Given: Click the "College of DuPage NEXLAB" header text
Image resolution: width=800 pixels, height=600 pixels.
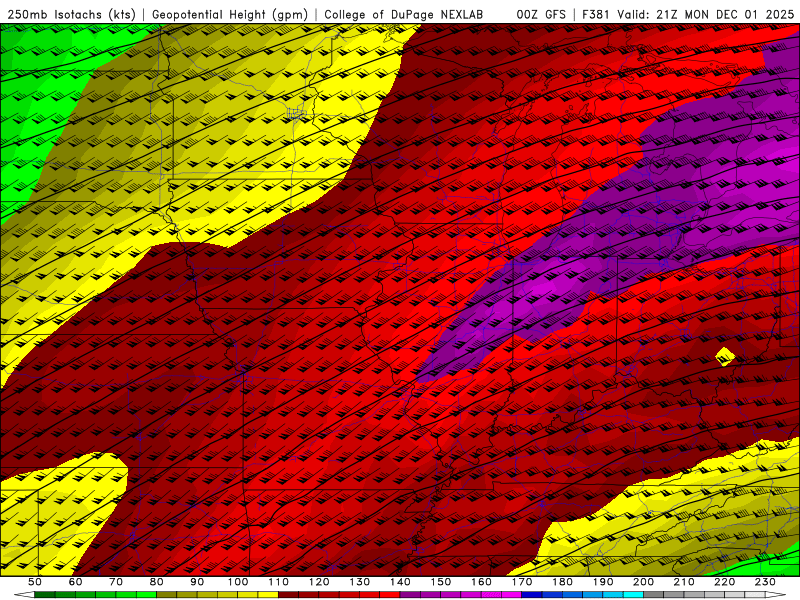Looking at the screenshot, I should click(x=404, y=15).
